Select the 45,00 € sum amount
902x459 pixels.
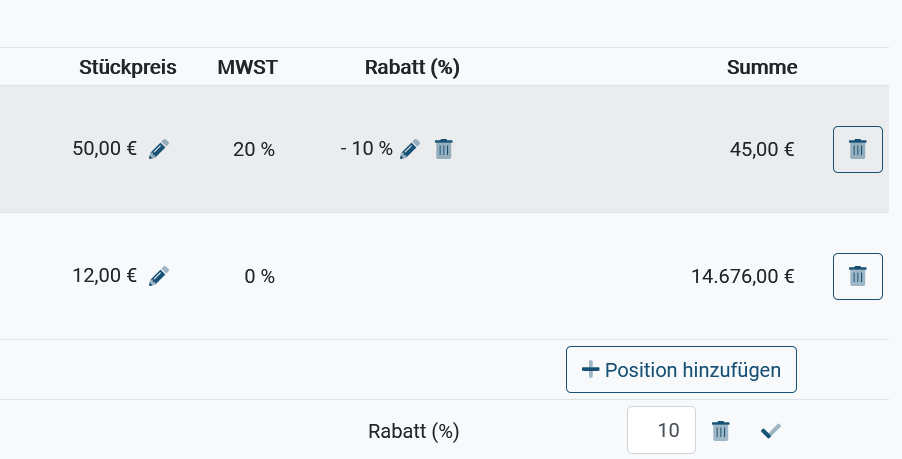(762, 150)
